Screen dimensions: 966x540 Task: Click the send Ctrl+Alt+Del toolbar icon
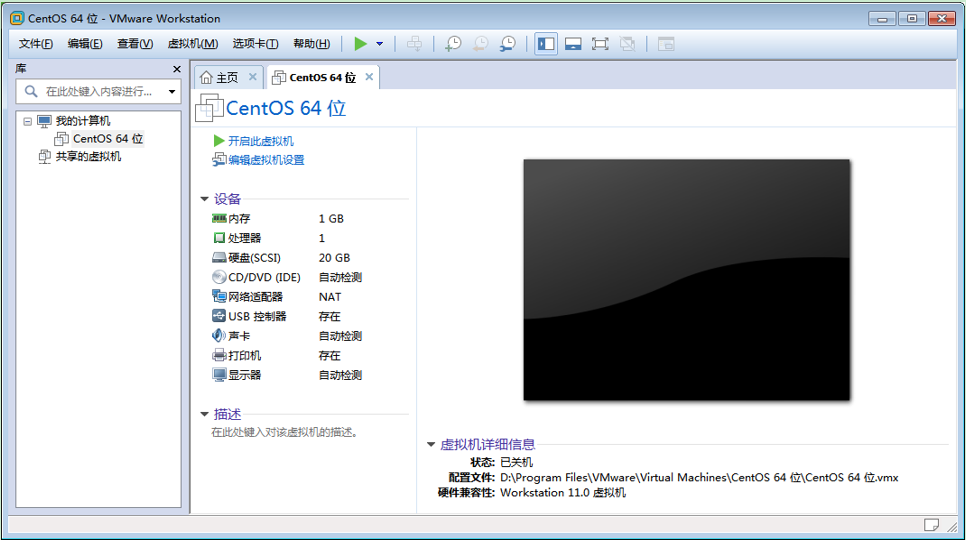tap(415, 44)
